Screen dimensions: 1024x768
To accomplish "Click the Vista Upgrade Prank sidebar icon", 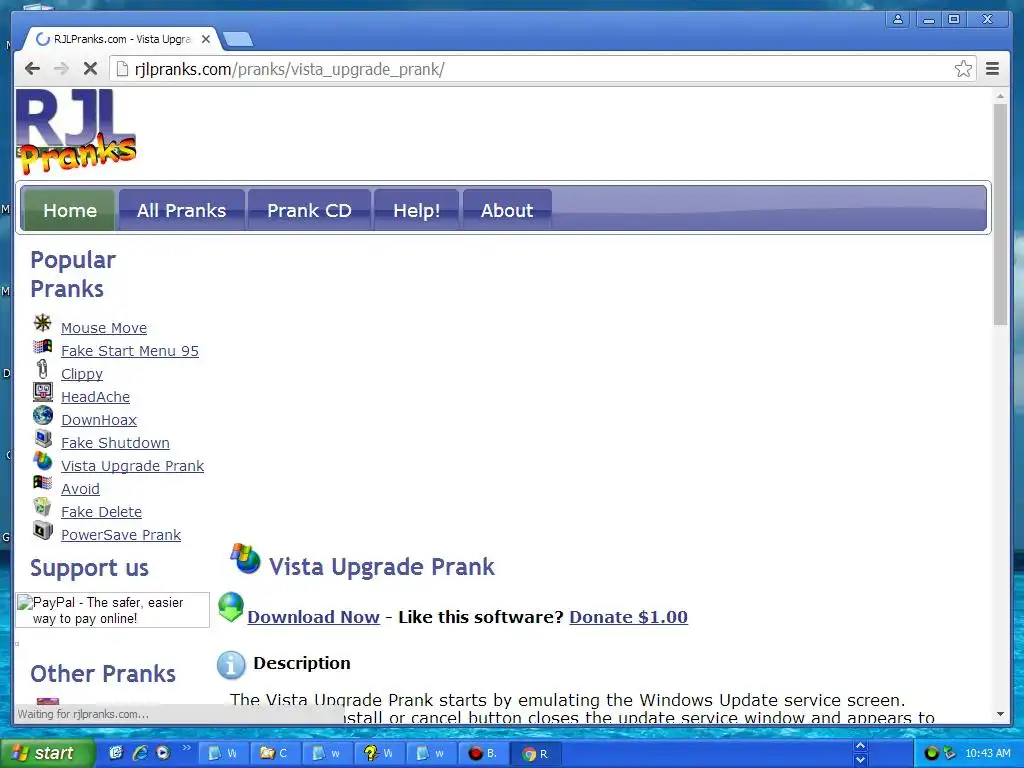I will pyautogui.click(x=42, y=461).
